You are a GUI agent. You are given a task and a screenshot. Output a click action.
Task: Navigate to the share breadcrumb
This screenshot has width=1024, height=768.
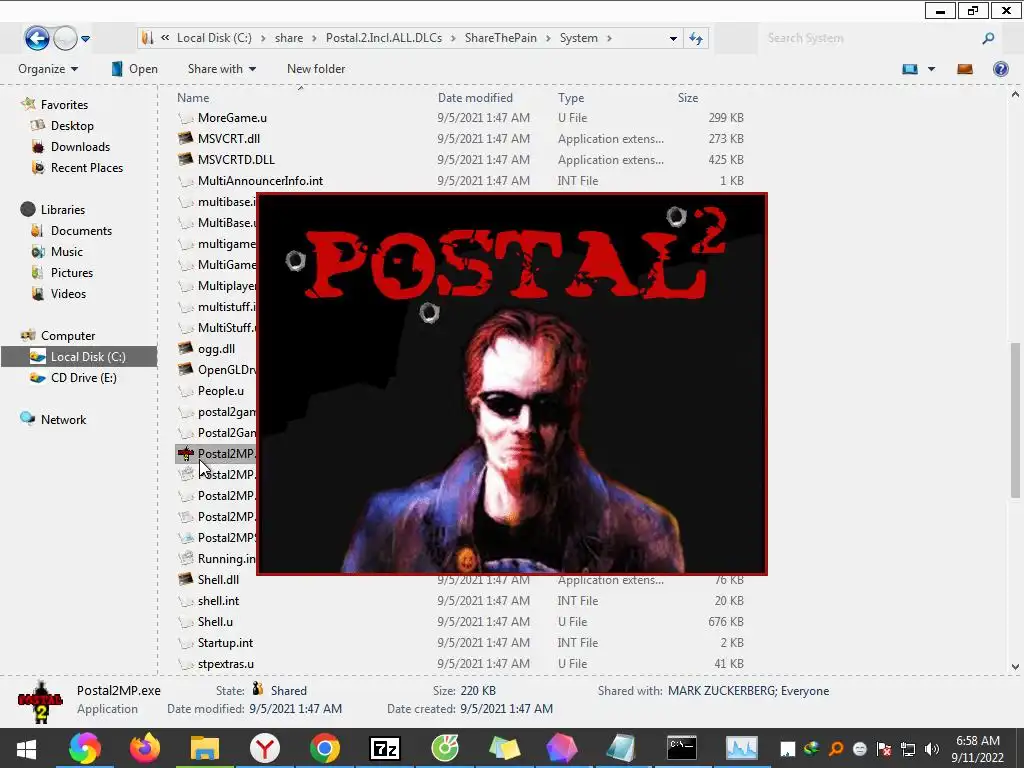(289, 38)
